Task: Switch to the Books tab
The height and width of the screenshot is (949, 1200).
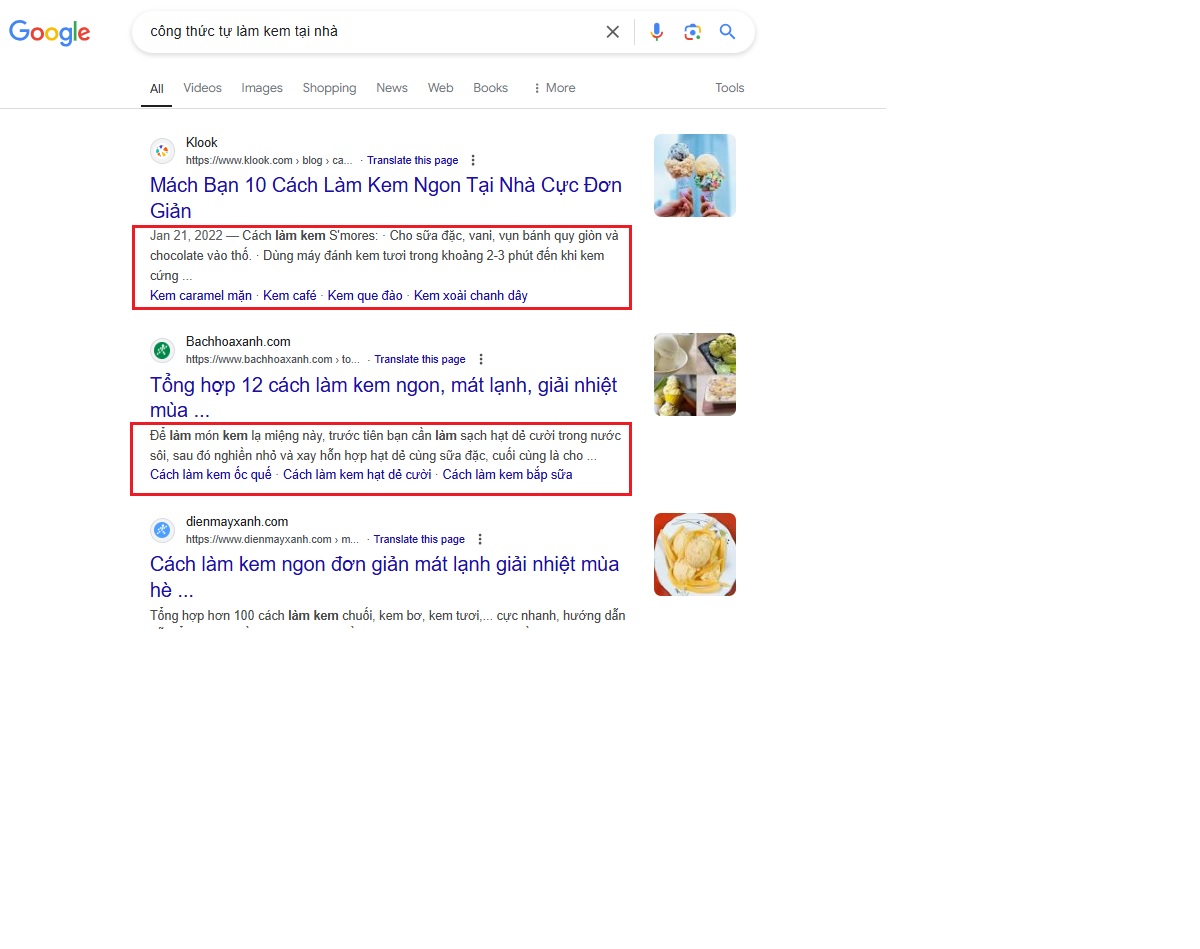Action: coord(491,88)
